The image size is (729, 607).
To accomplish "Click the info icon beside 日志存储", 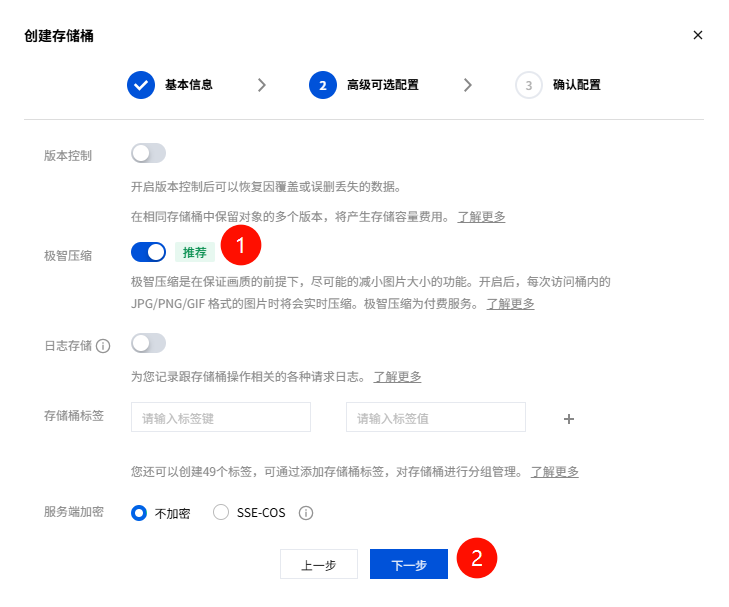I will pos(103,346).
